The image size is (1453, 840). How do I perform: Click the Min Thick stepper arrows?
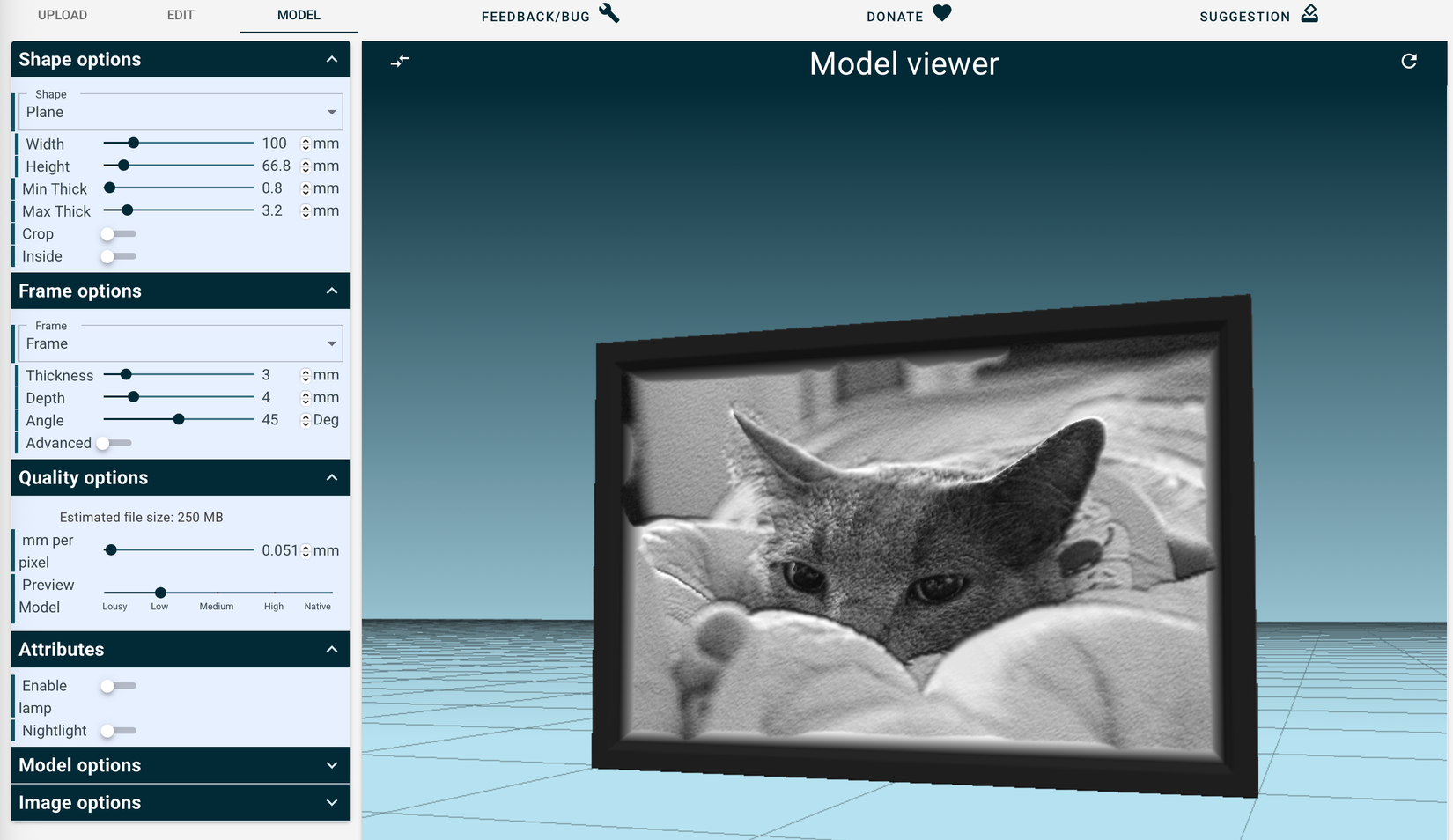click(306, 189)
